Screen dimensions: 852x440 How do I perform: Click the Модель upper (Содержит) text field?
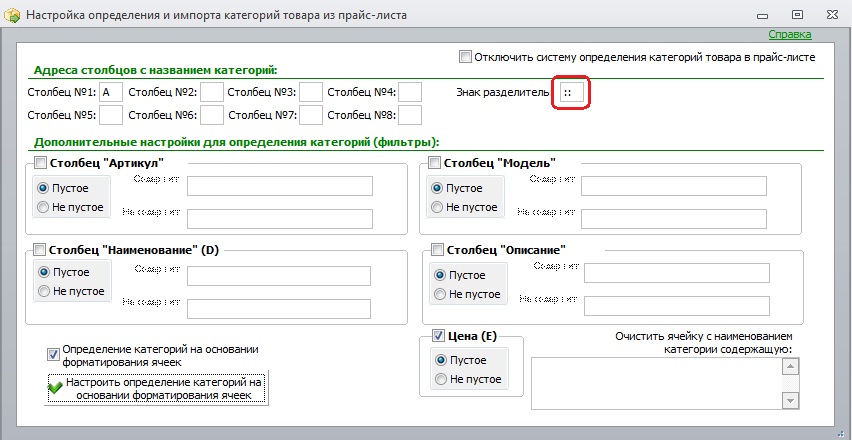[x=674, y=186]
